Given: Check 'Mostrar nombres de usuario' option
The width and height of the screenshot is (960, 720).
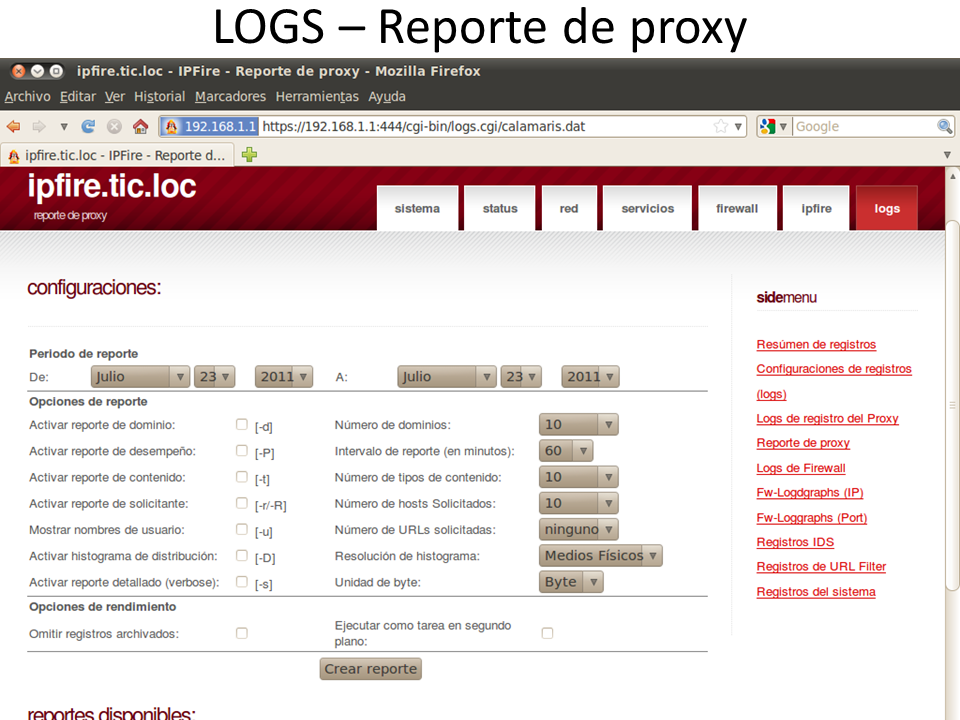Looking at the screenshot, I should 241,529.
